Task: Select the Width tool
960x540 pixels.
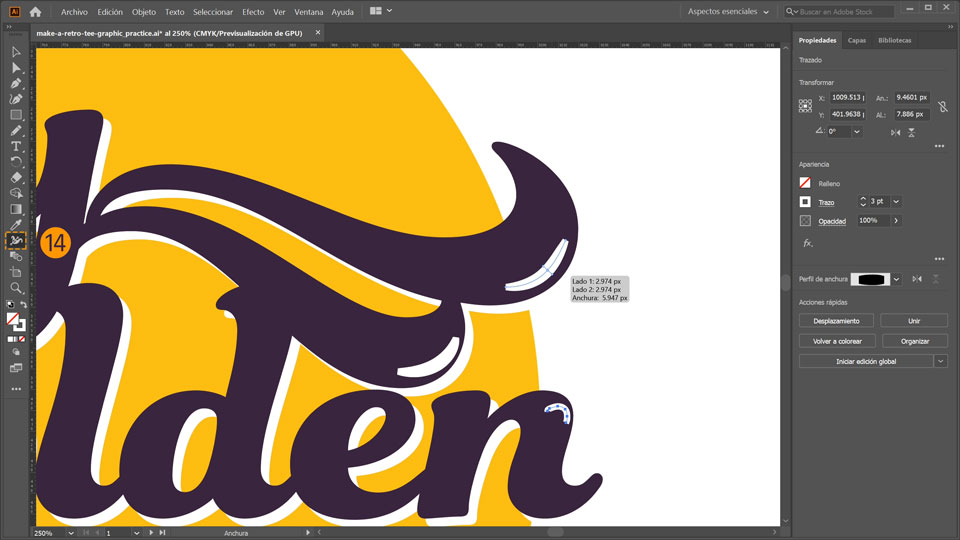Action: [x=16, y=241]
